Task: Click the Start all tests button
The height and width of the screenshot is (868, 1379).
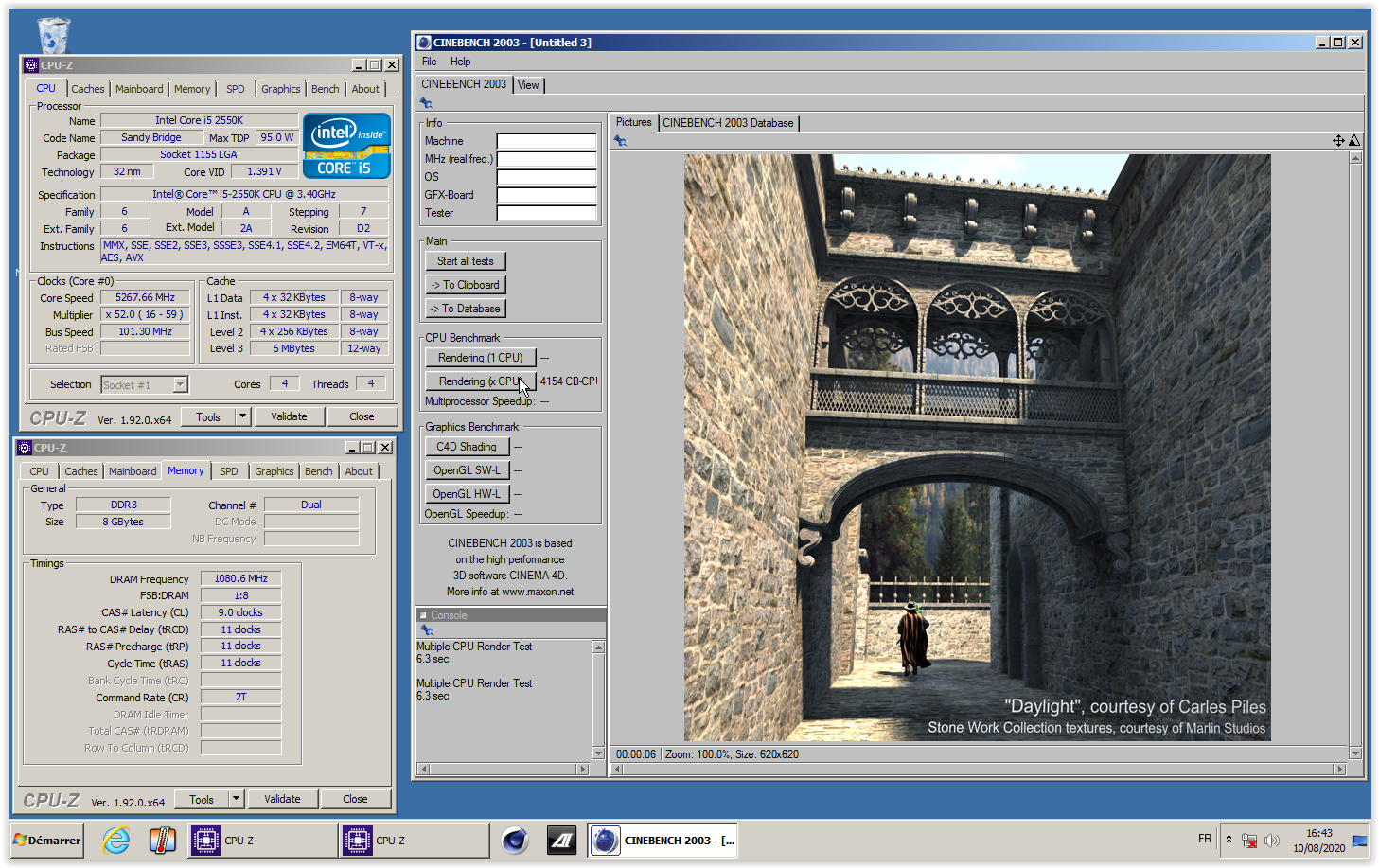Action: pos(466,261)
